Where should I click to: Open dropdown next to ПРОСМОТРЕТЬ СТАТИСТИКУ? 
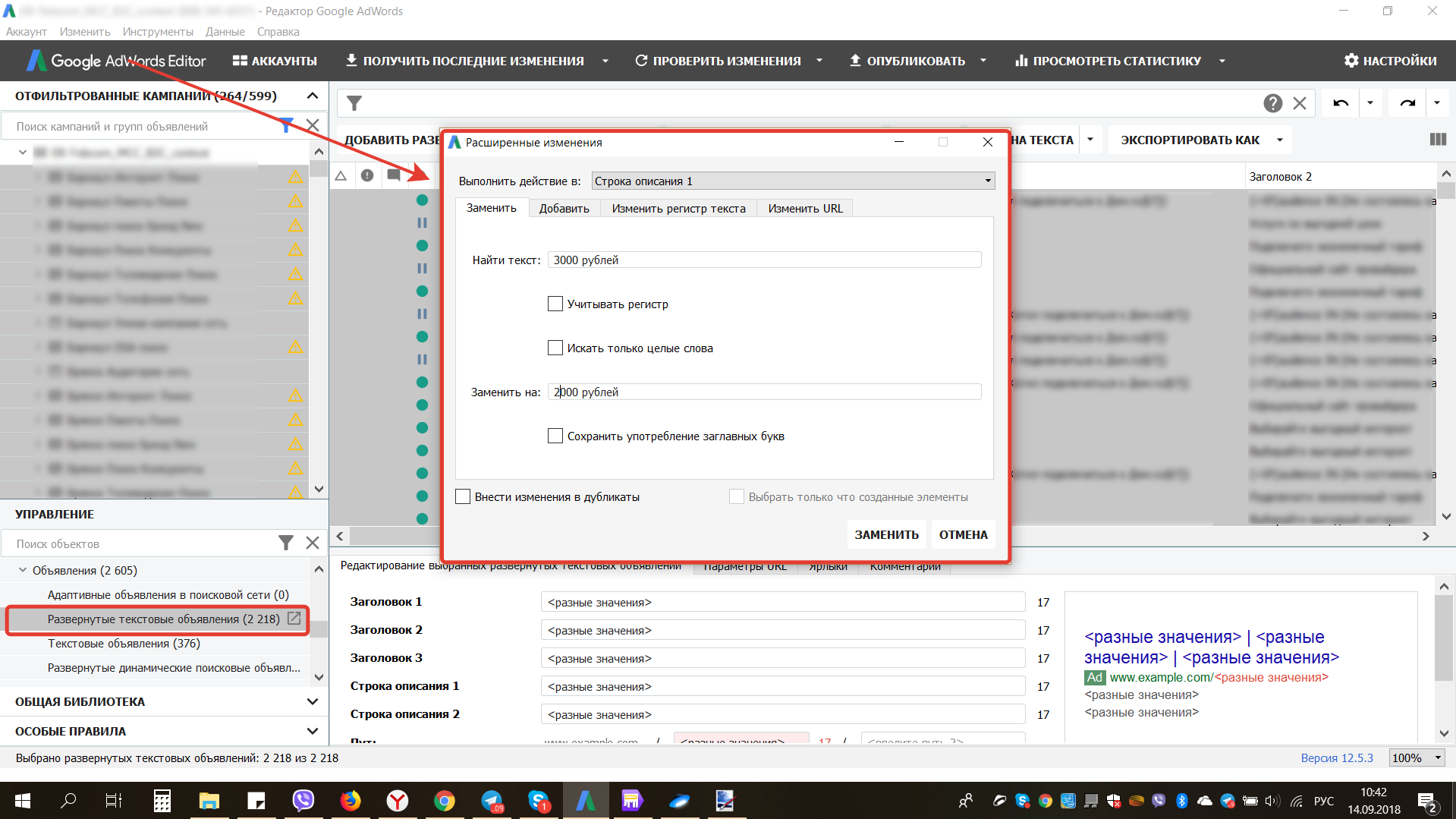pos(1222,61)
